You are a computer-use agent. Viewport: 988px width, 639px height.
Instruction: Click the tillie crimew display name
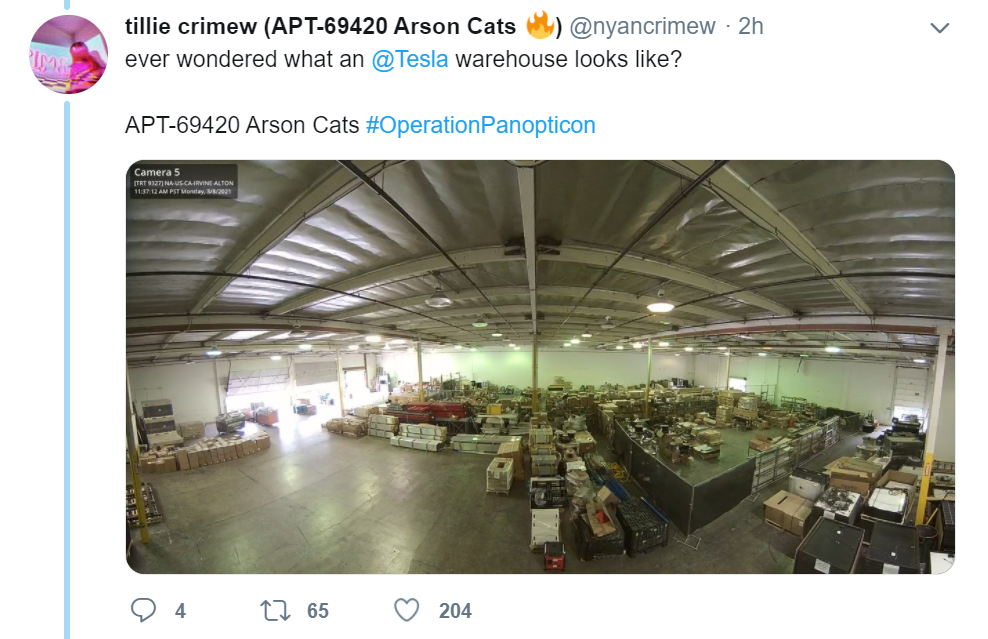pyautogui.click(x=191, y=26)
